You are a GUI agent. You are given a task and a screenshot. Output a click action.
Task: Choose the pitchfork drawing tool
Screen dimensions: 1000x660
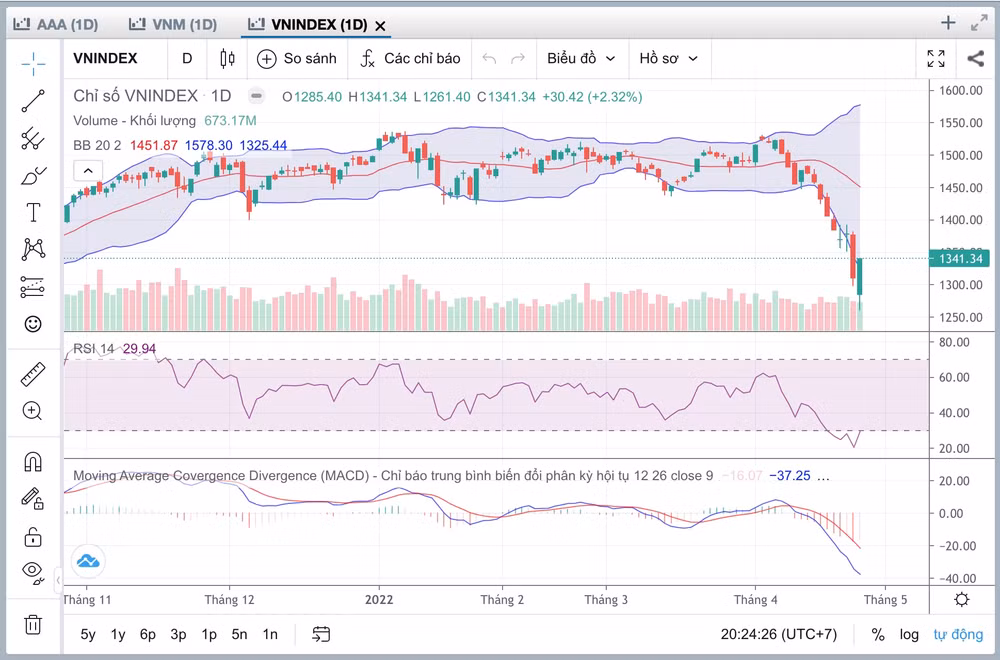33,138
